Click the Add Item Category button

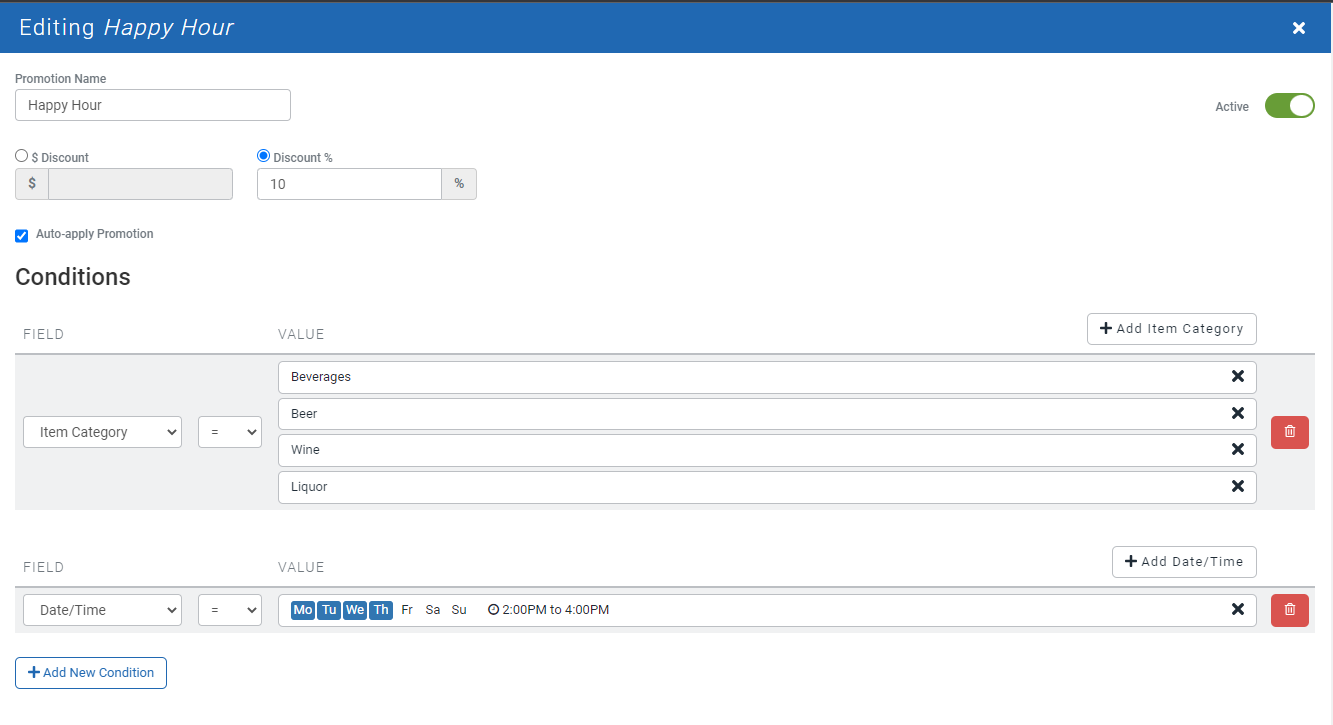click(x=1171, y=329)
